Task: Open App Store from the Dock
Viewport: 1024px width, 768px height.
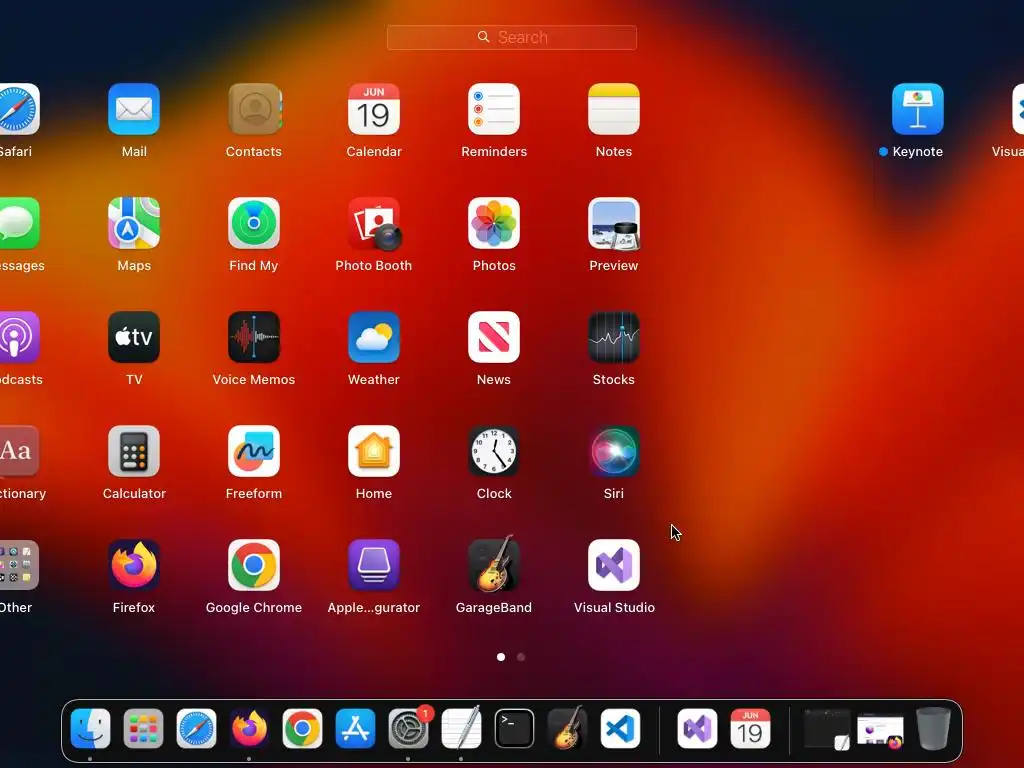Action: click(x=355, y=728)
